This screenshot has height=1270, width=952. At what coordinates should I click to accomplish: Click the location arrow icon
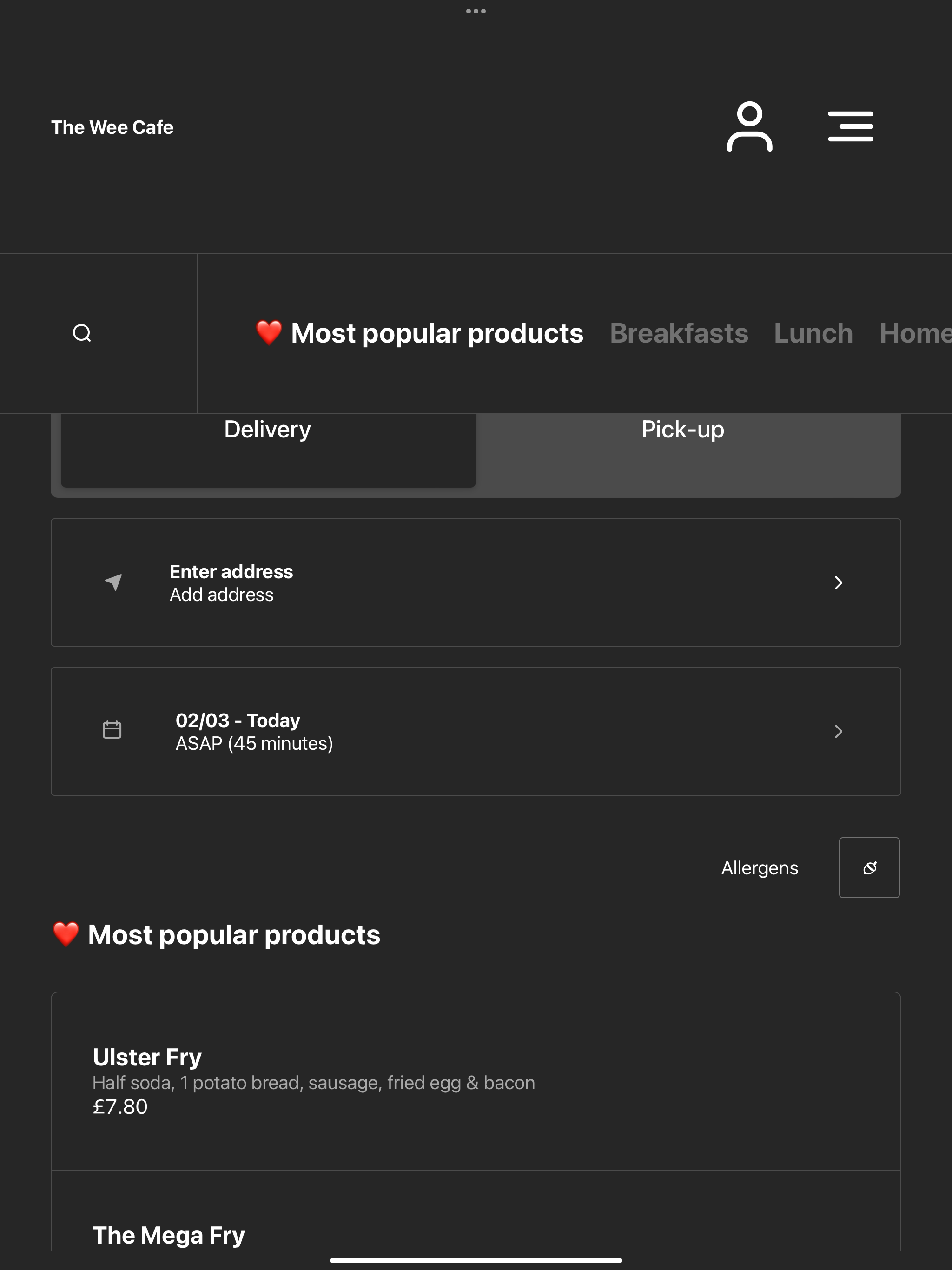click(x=114, y=582)
